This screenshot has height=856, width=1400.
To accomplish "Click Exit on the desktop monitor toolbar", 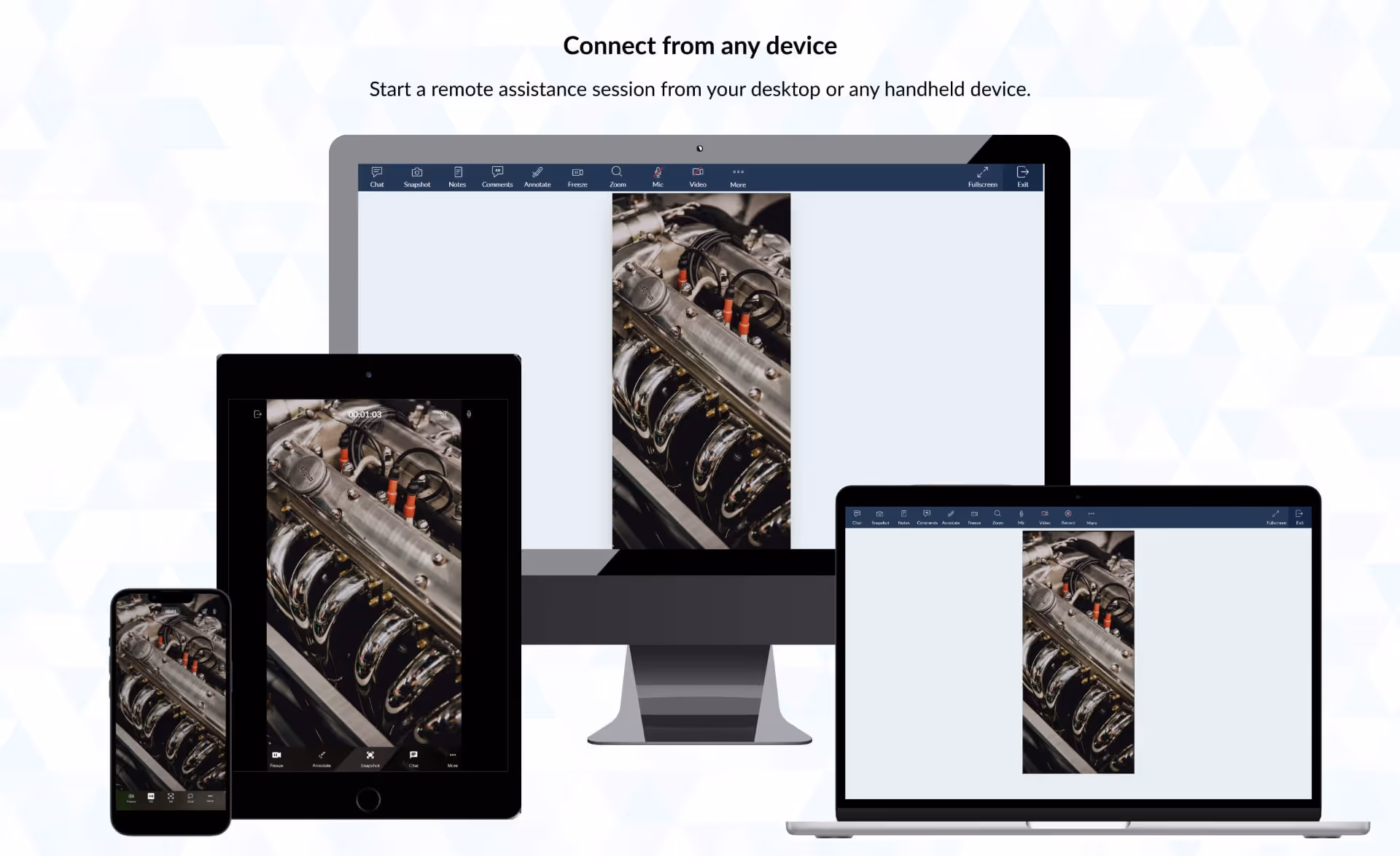I will point(1023,177).
